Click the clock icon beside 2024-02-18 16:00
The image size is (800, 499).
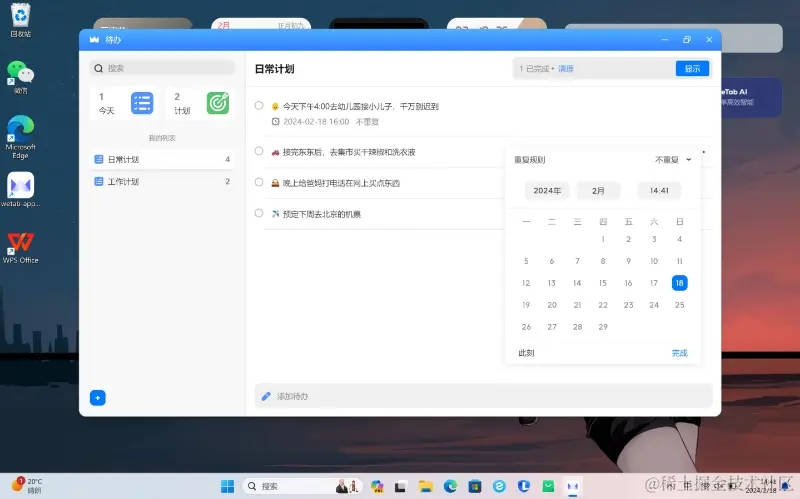point(276,121)
